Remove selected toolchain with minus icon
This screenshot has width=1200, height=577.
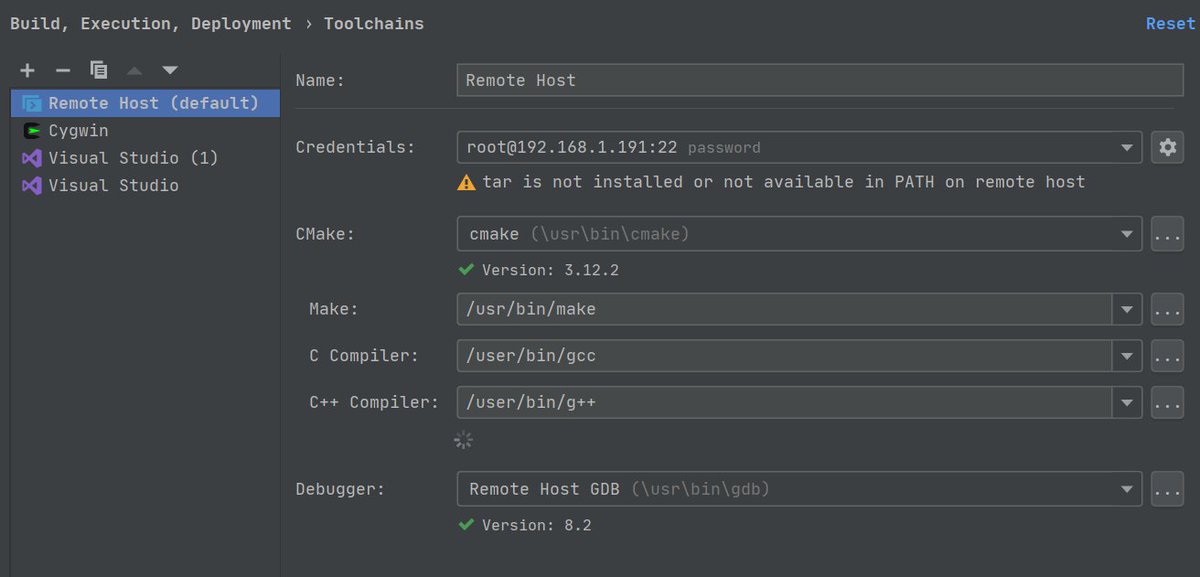(63, 70)
